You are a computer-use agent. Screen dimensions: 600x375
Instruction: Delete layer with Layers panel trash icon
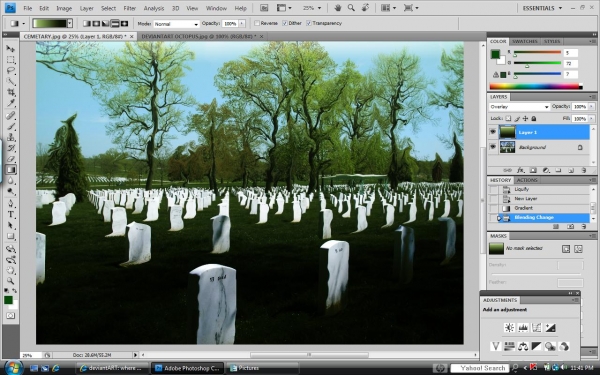tap(584, 170)
